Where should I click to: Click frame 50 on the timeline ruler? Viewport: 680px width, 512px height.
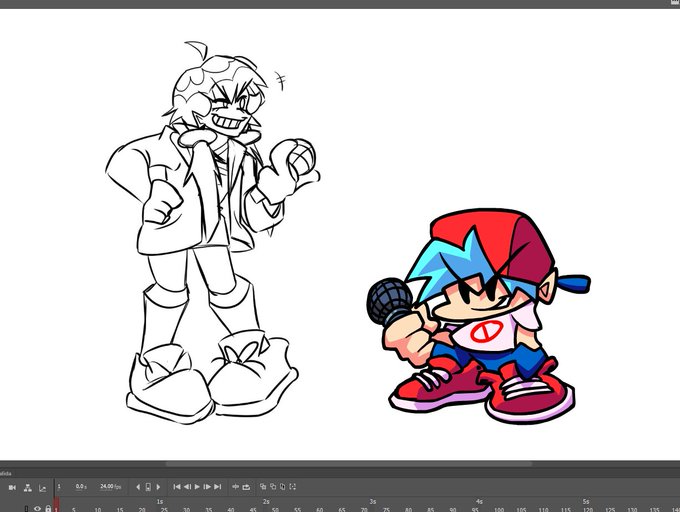(275, 509)
